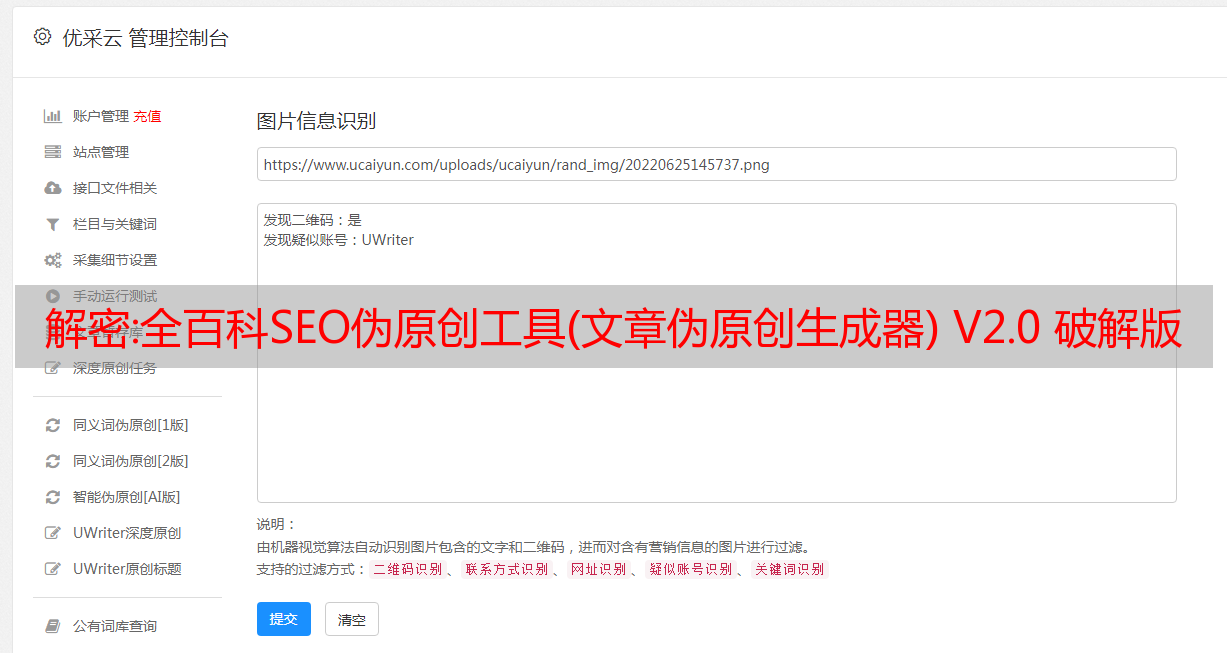Click the gear icon beside 优采云 管理控制台
Screen dimensions: 1227x653
[x=42, y=37]
